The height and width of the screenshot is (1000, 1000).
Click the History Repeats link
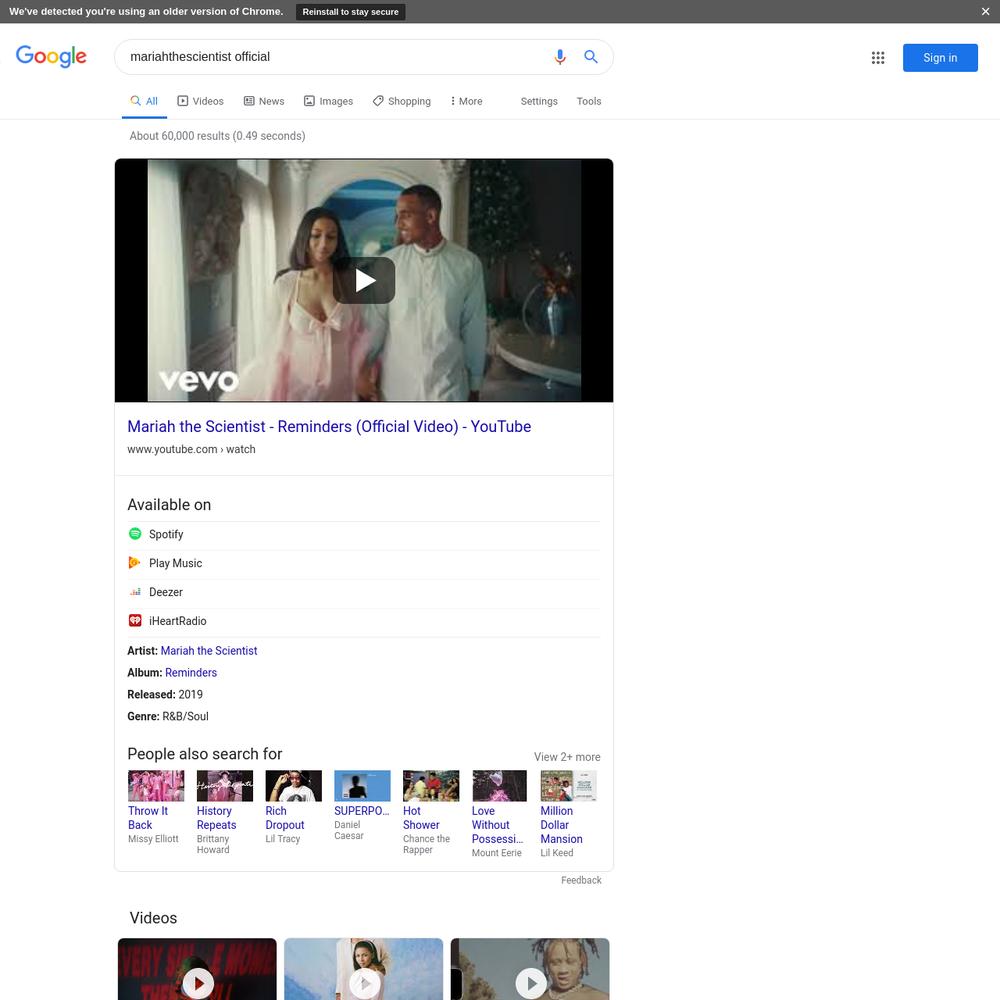(x=216, y=818)
